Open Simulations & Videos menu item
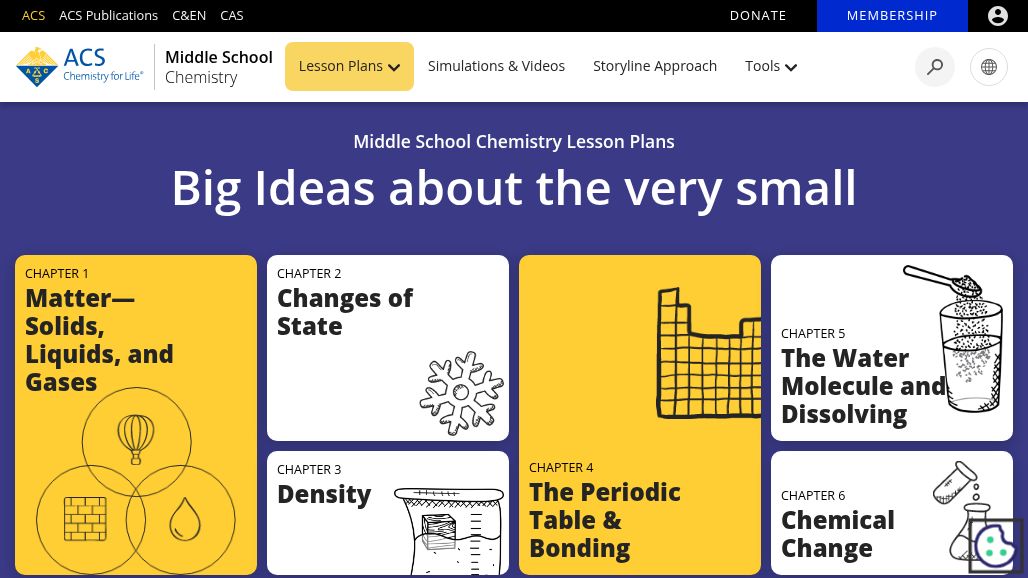Image resolution: width=1028 pixels, height=578 pixels. 496,67
